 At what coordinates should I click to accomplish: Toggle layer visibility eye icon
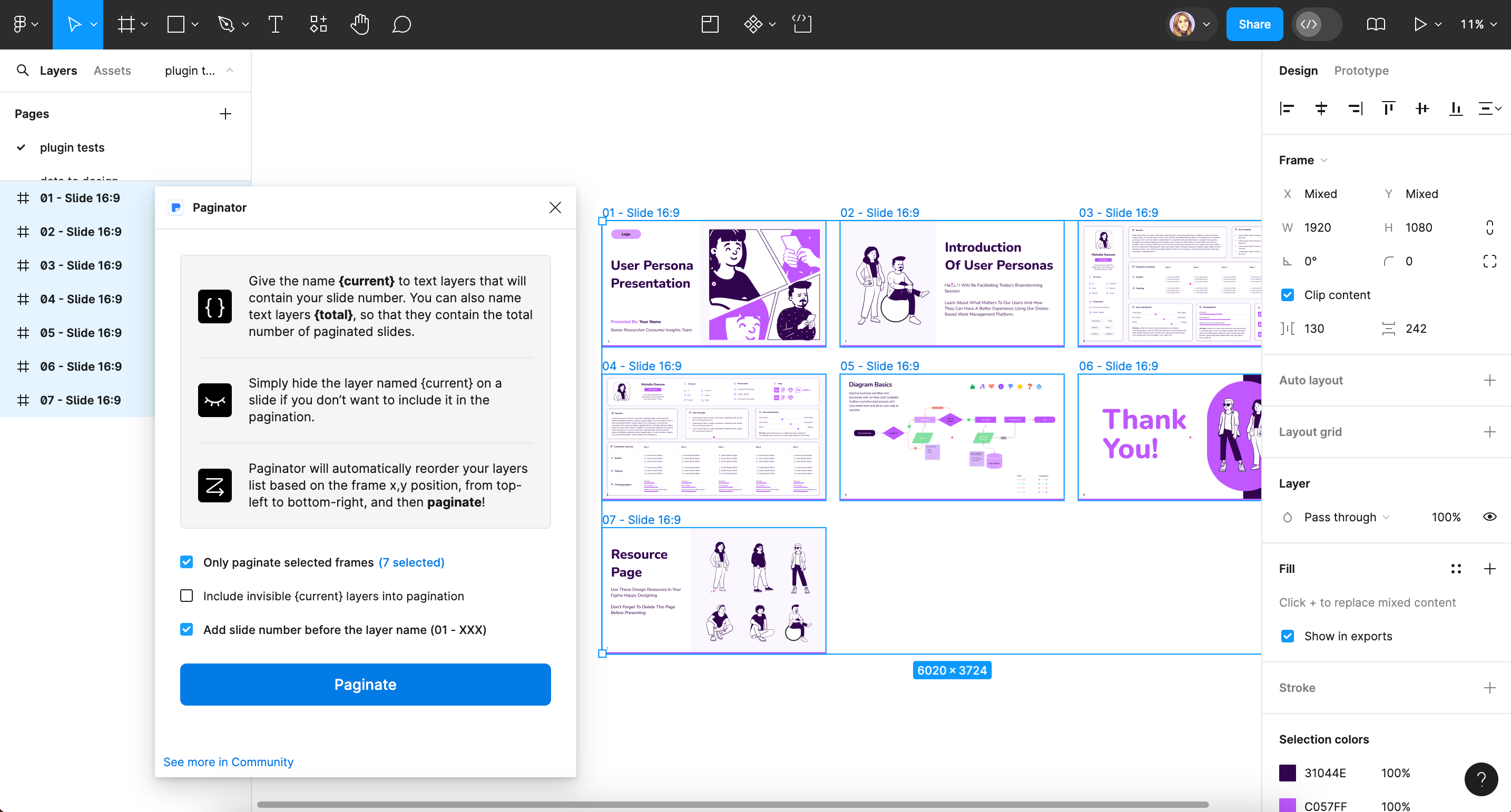(x=1489, y=517)
